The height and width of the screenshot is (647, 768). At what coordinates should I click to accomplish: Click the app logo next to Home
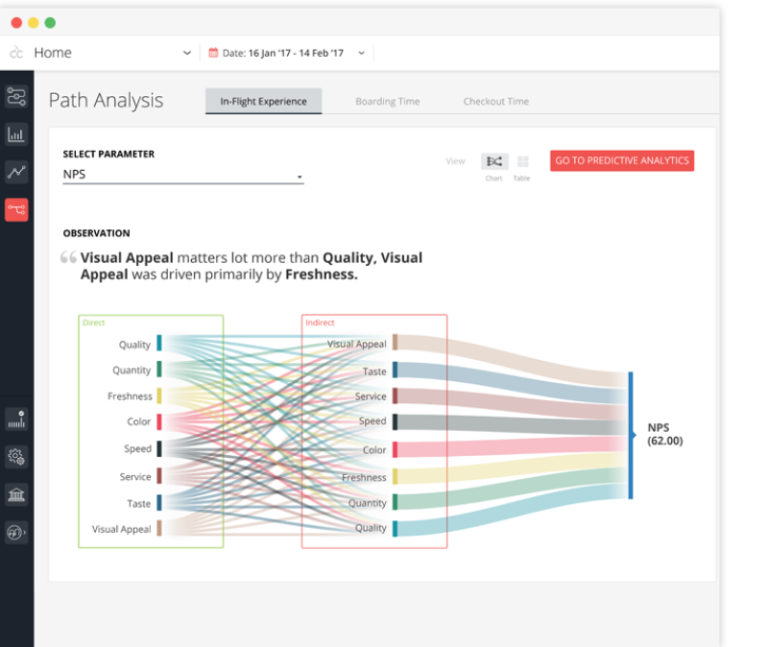[16, 53]
